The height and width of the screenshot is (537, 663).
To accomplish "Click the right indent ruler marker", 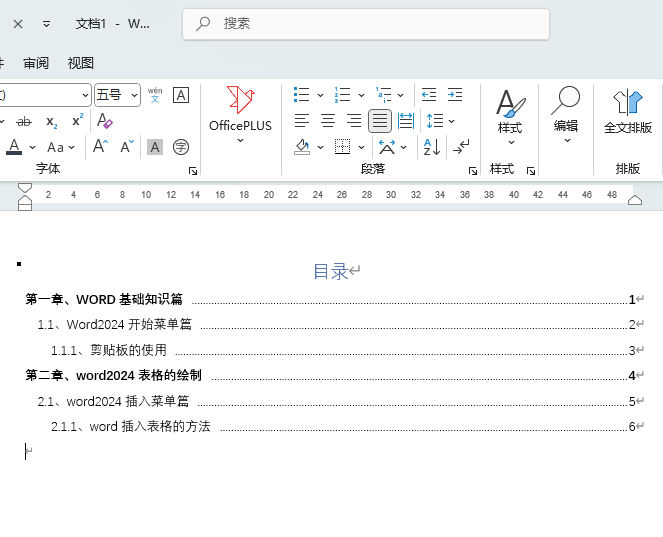I will [635, 200].
